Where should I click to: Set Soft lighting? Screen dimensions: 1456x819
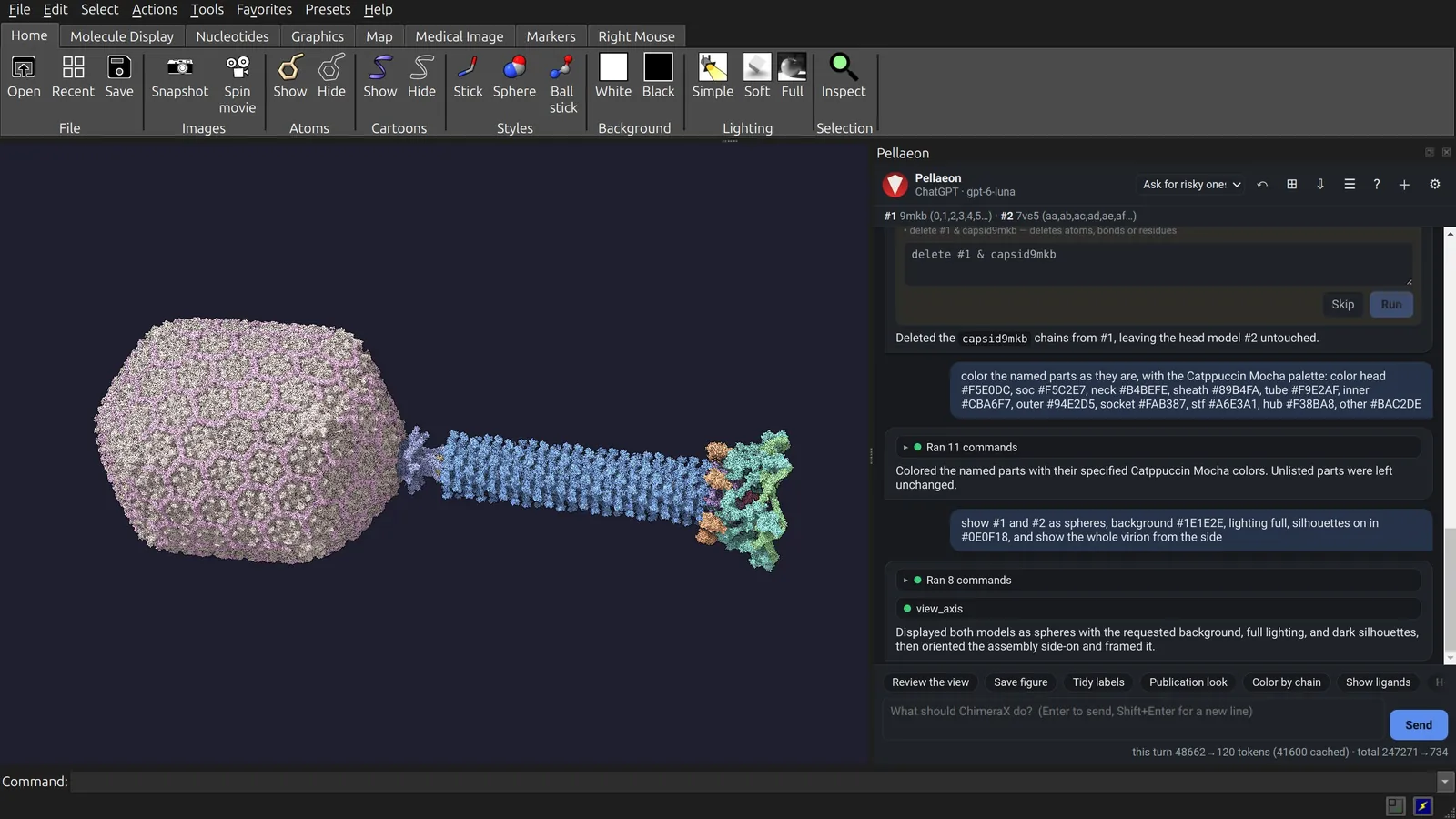tap(757, 77)
